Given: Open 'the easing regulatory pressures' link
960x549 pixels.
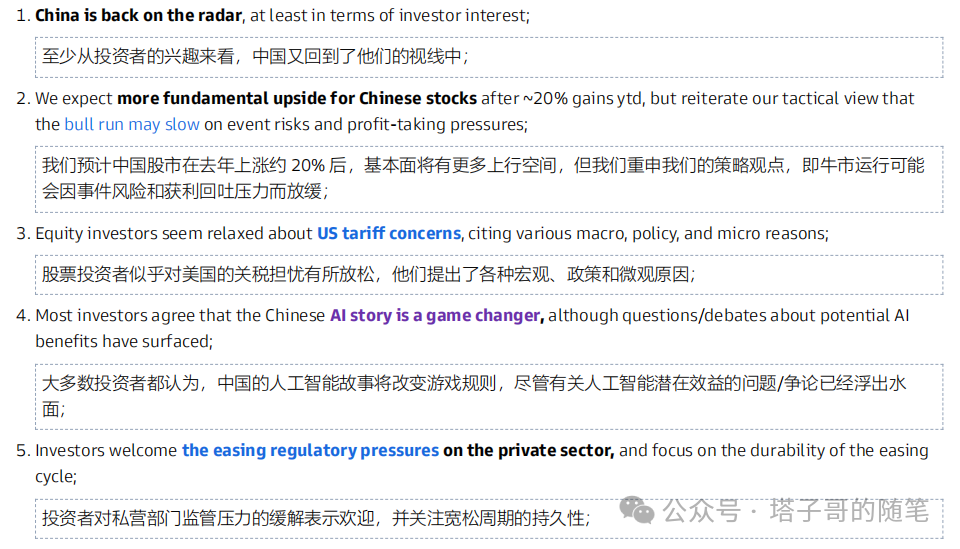Looking at the screenshot, I should click(x=310, y=450).
